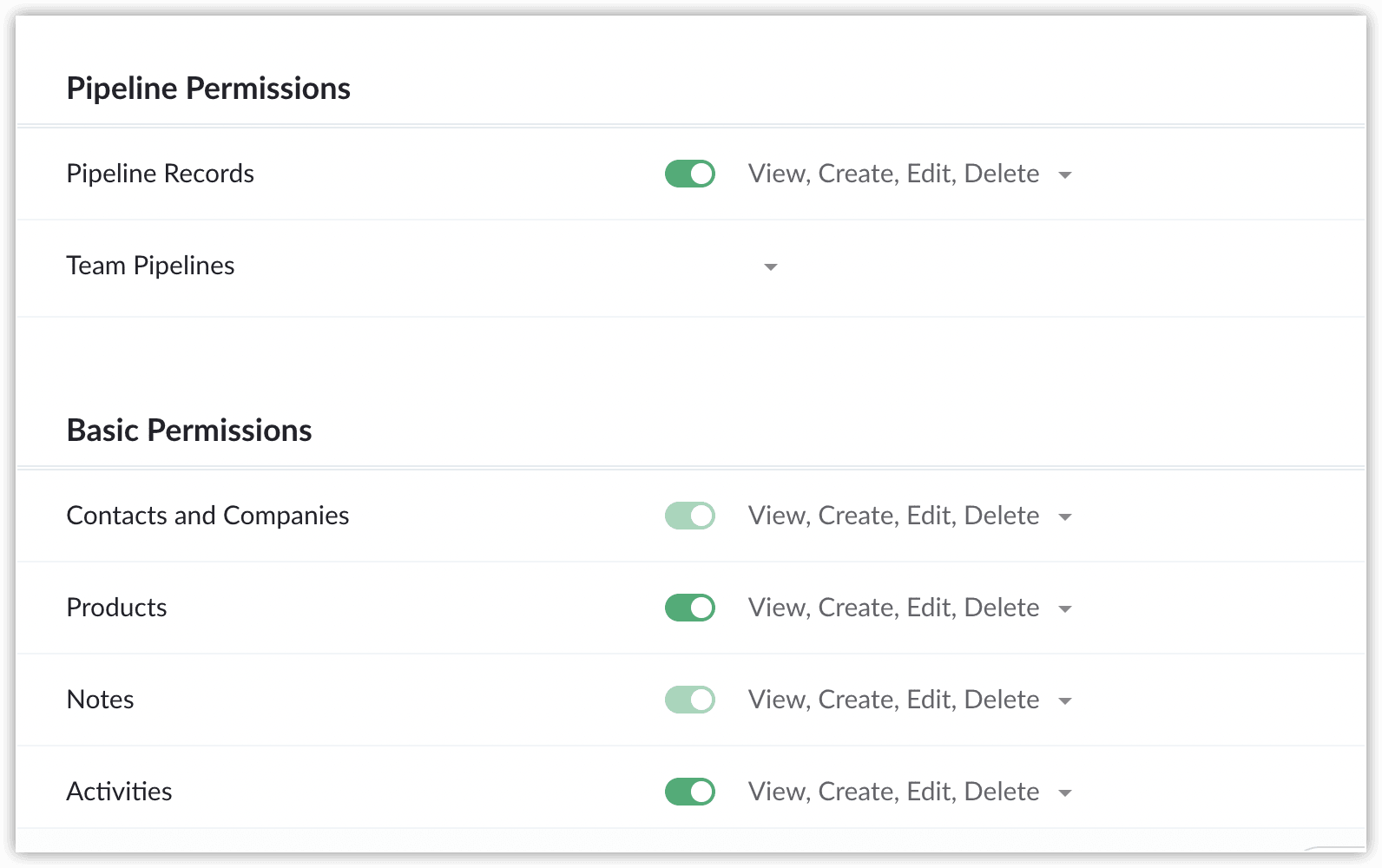Expand Activities permission dropdown arrow
1382x868 pixels.
coord(1065,793)
